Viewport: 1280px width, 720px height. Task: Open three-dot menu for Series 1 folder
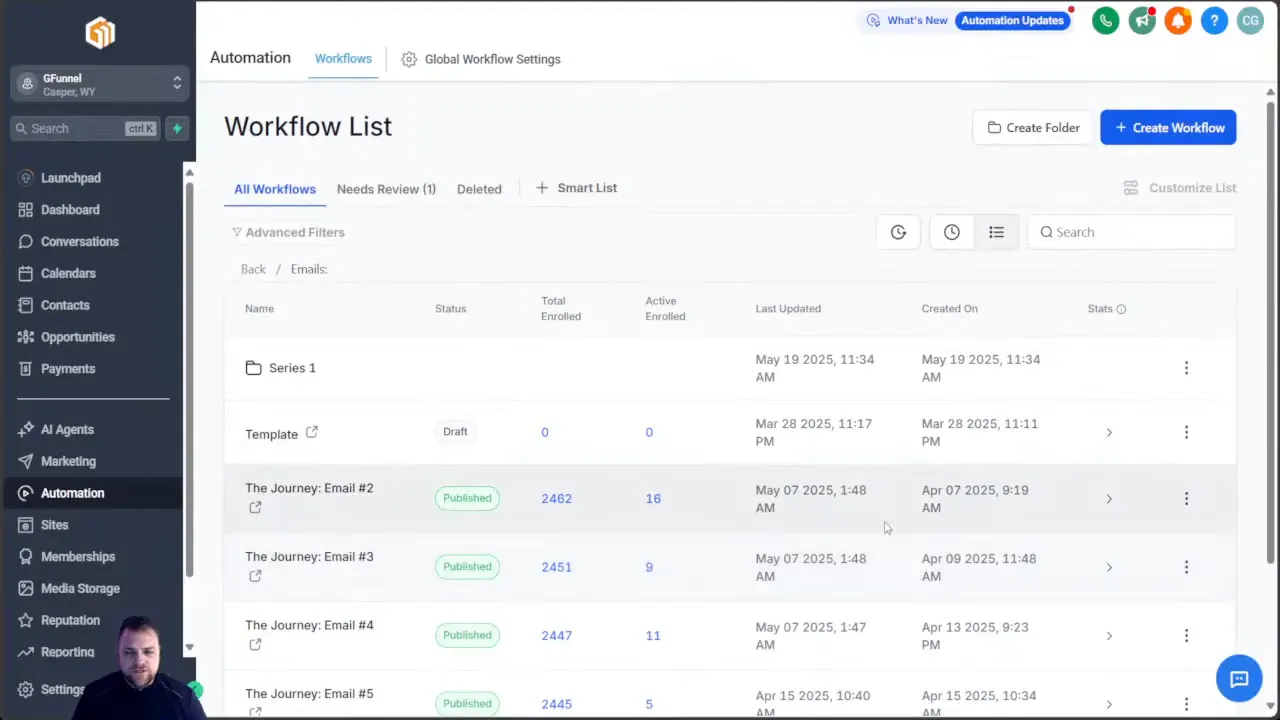[x=1186, y=368]
